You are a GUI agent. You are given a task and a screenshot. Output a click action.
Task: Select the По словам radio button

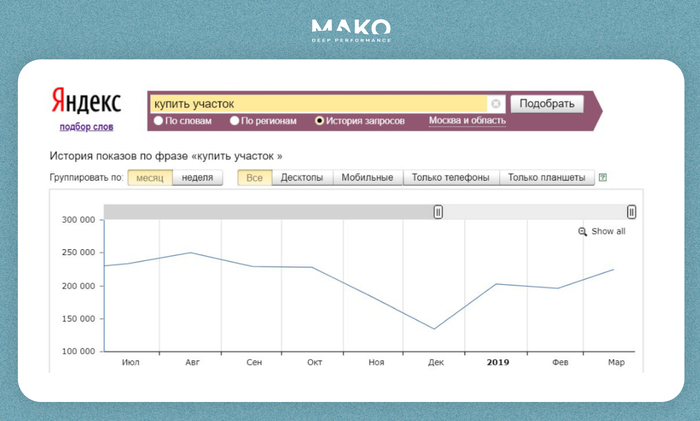click(x=158, y=121)
